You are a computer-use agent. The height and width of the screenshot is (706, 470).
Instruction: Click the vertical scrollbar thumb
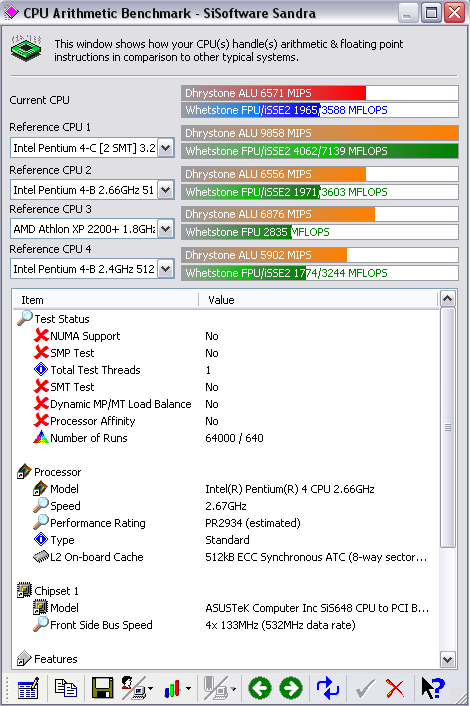coord(447,427)
